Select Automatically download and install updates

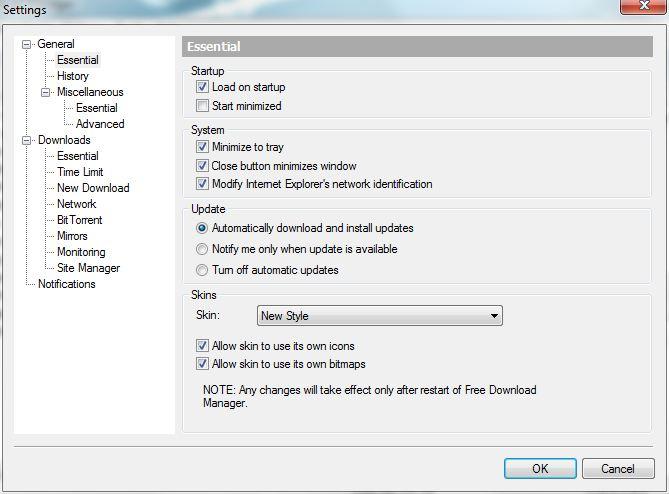pyautogui.click(x=202, y=228)
